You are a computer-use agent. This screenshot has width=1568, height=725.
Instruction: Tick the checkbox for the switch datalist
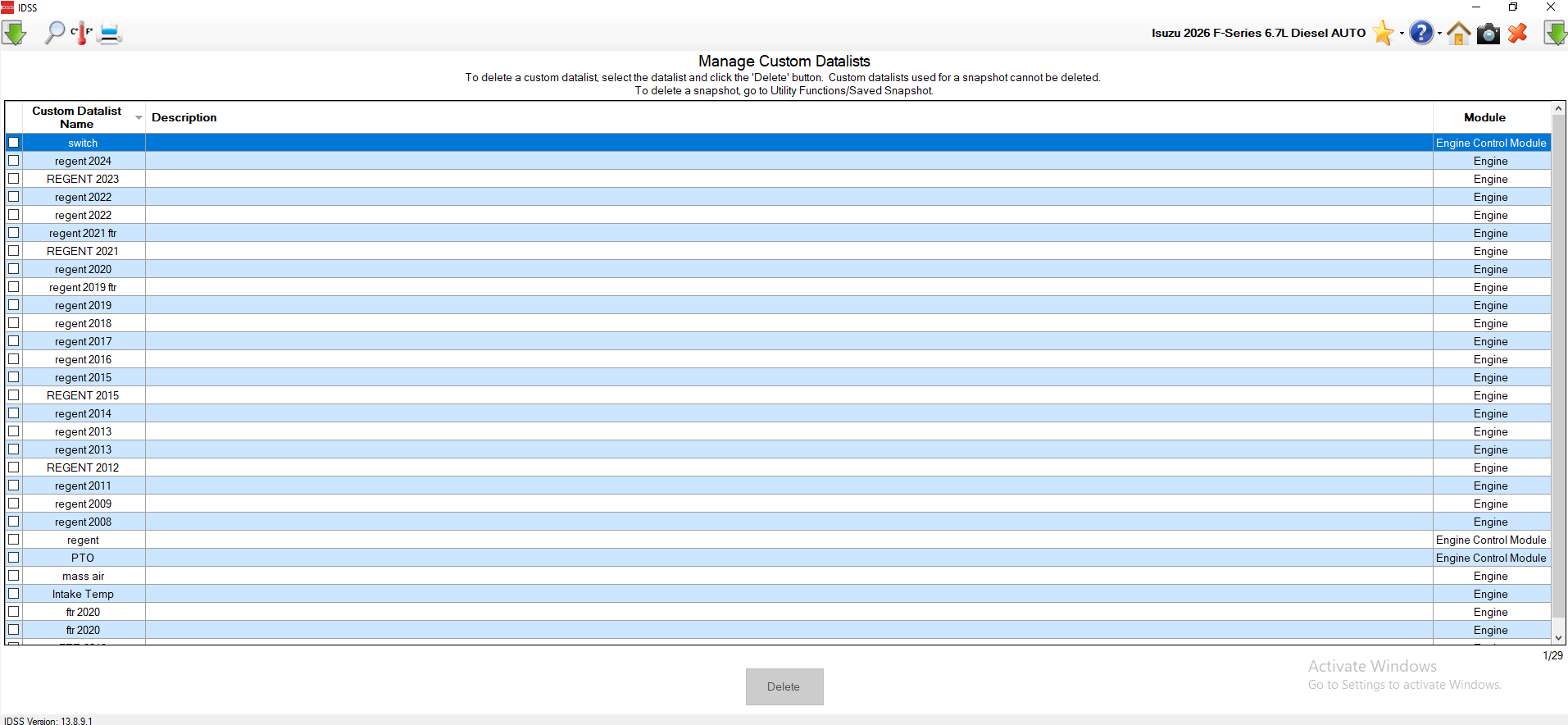(x=14, y=143)
